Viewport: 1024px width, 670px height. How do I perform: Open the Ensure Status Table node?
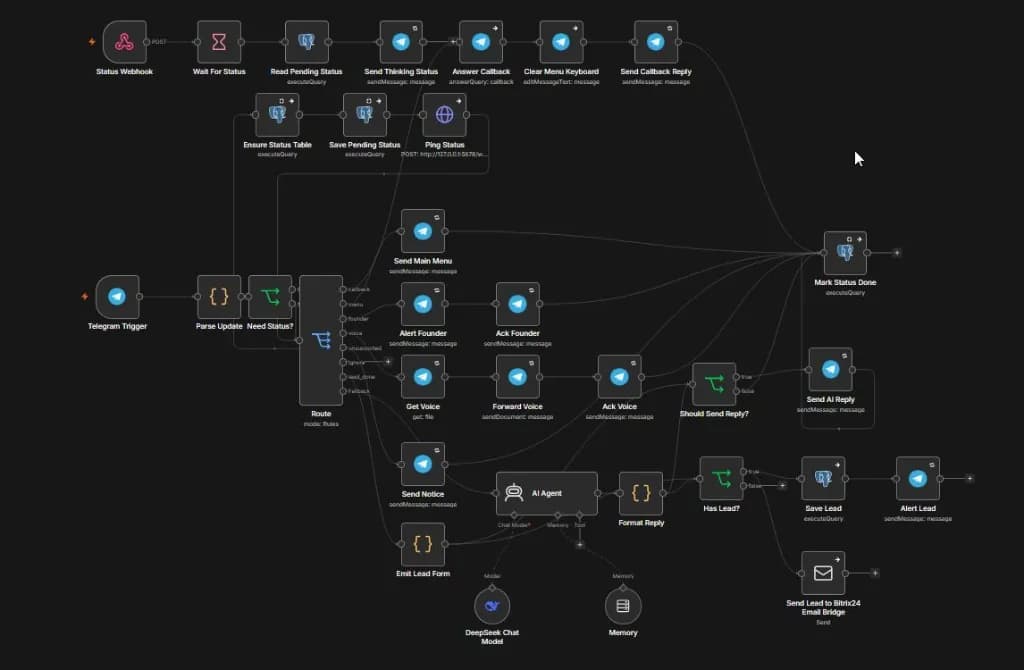point(277,115)
